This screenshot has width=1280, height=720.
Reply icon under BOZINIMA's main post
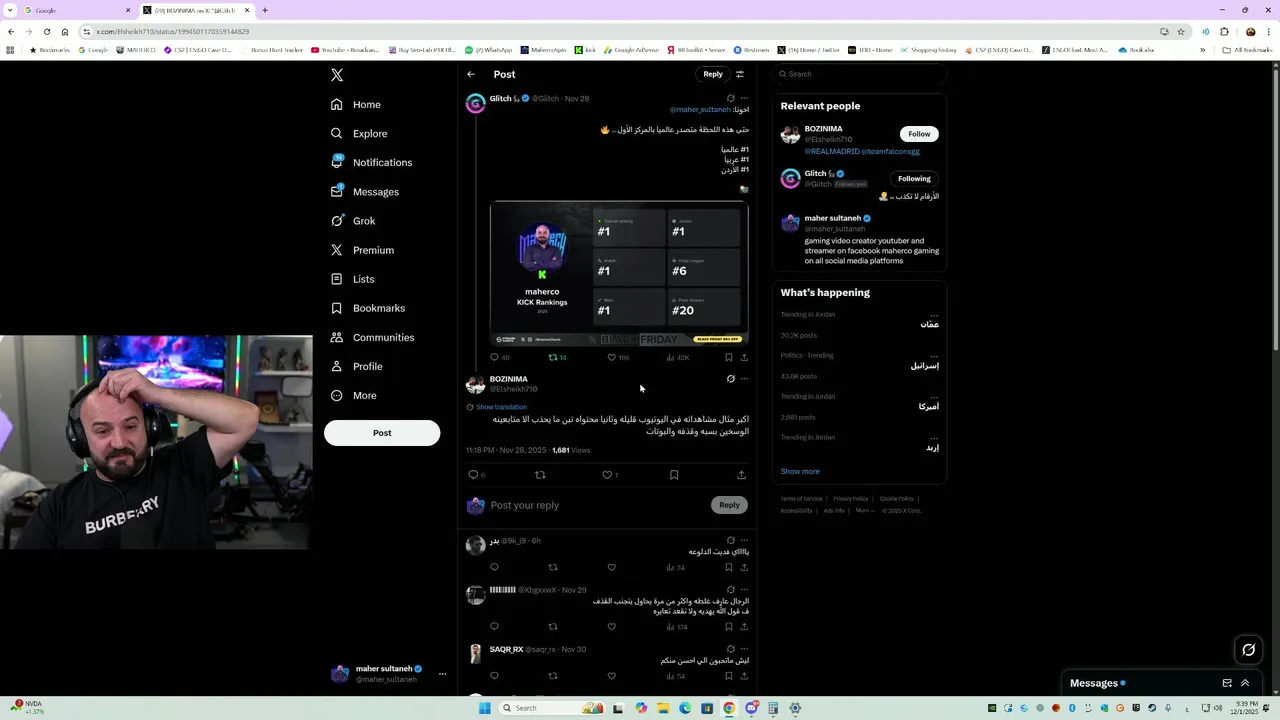[x=474, y=475]
